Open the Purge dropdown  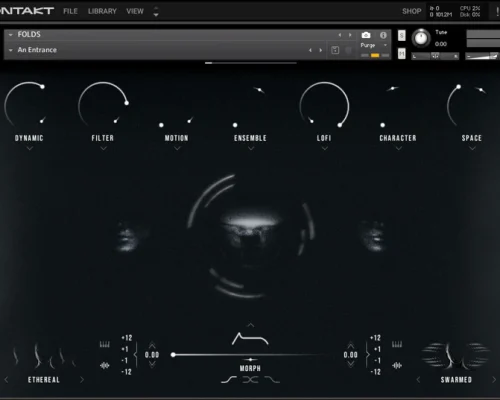point(374,45)
